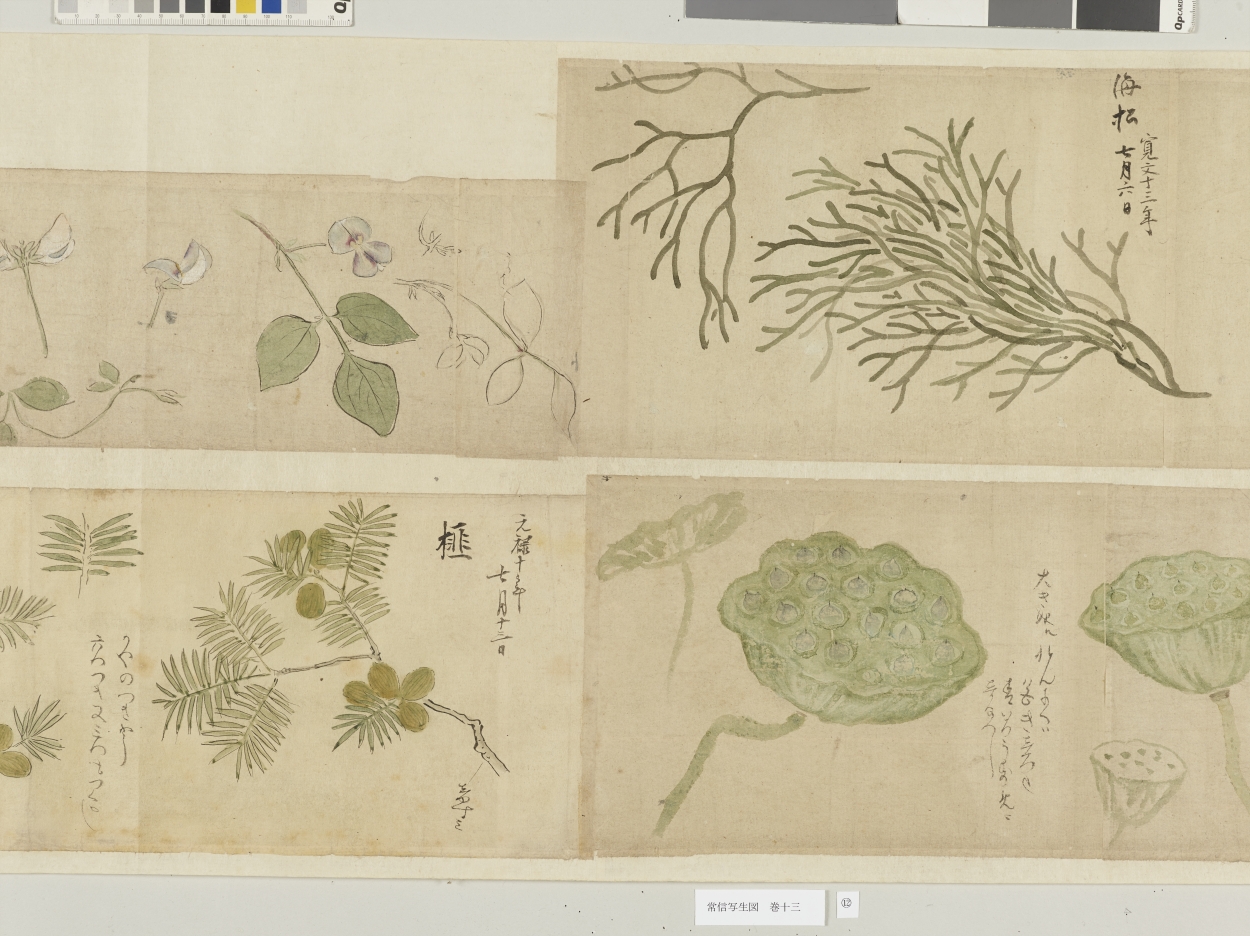Click the large "榧" character
The height and width of the screenshot is (936, 1250).
click(x=453, y=541)
